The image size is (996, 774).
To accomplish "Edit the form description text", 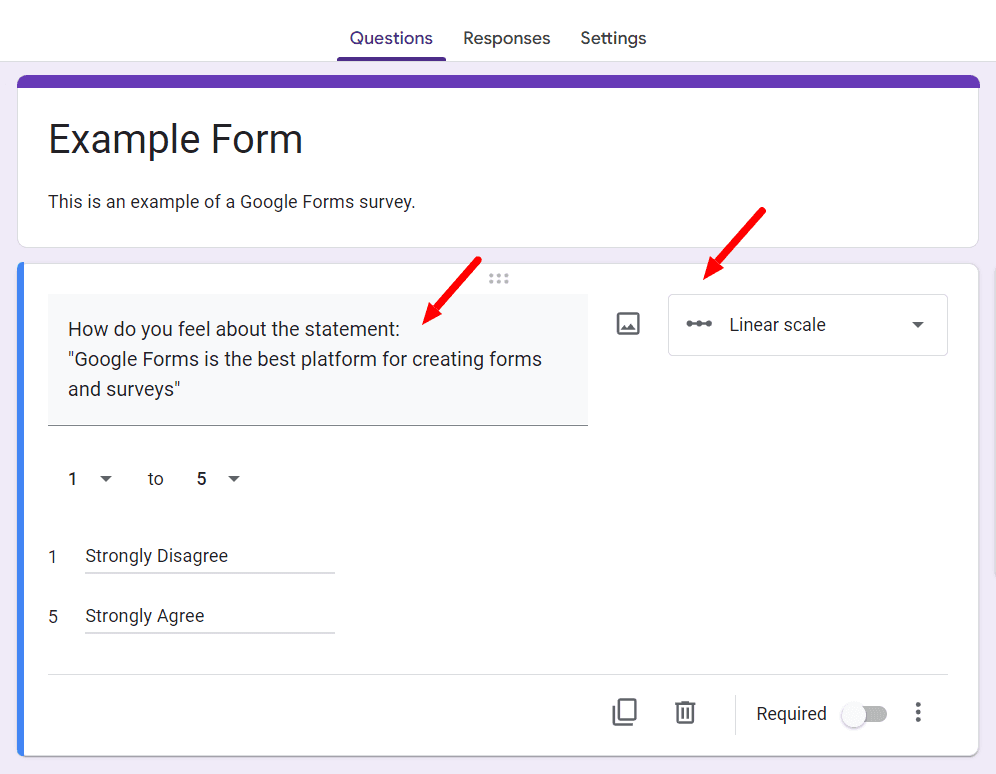I will (x=232, y=202).
